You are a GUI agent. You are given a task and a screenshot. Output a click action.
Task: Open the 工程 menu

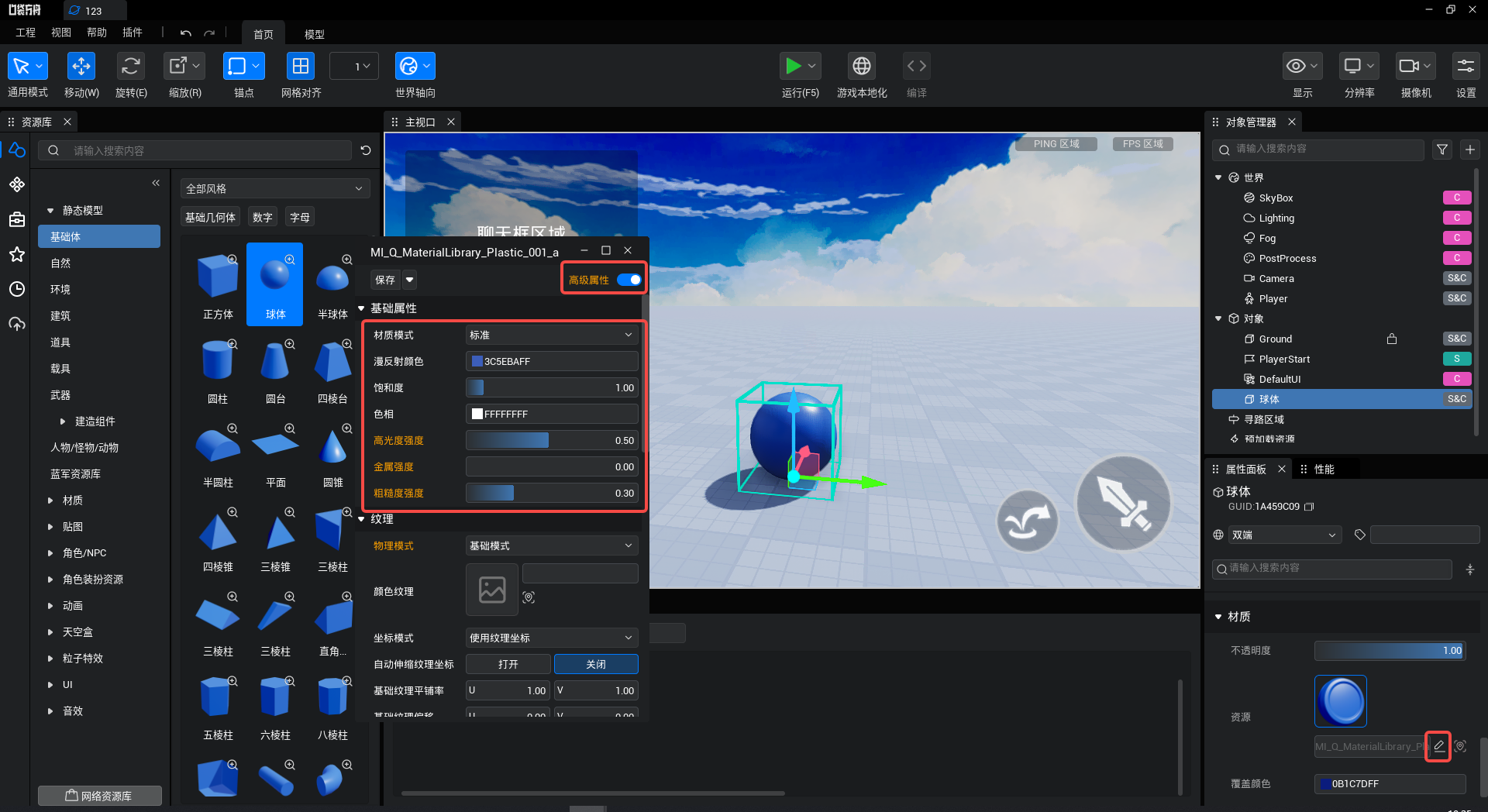pyautogui.click(x=26, y=33)
